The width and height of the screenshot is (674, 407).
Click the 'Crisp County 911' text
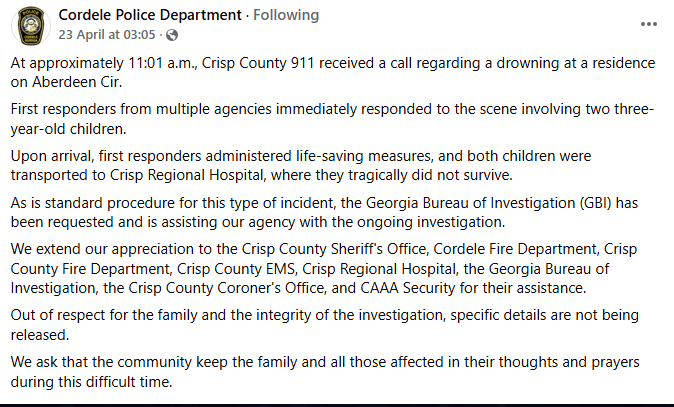[252, 63]
